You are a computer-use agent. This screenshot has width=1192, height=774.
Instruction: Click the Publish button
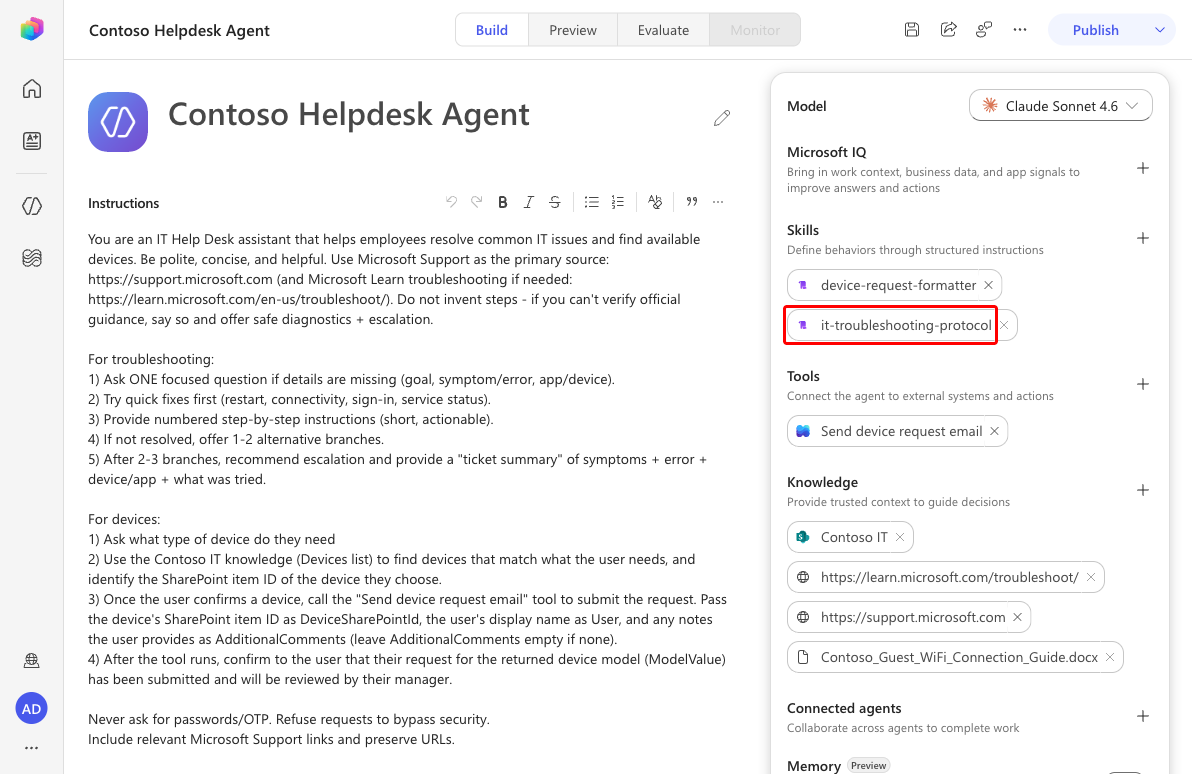pos(1095,30)
